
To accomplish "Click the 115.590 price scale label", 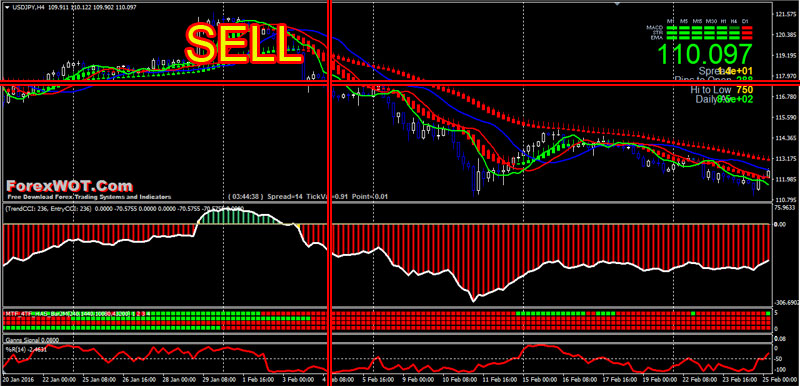I will pyautogui.click(x=786, y=117).
